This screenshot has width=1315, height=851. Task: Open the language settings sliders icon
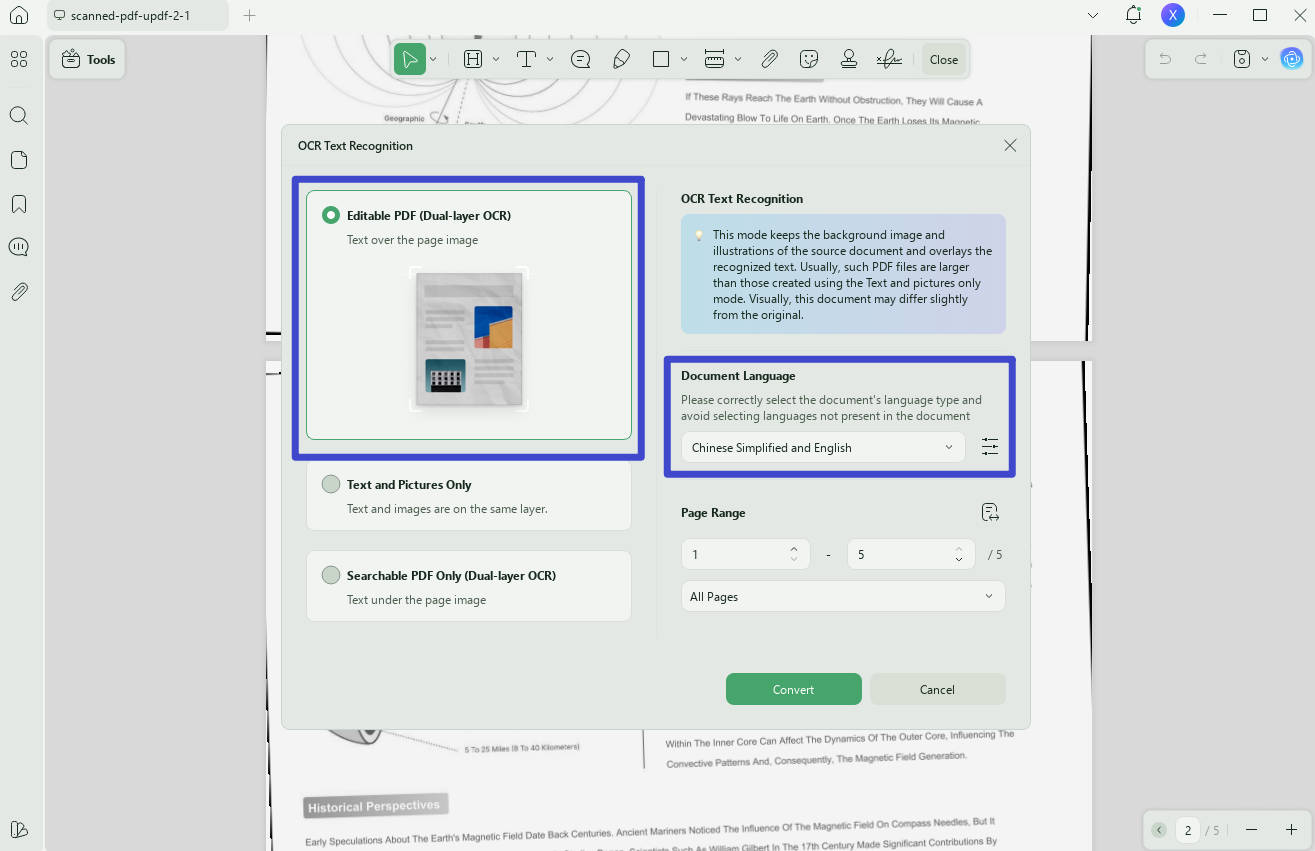coord(990,447)
